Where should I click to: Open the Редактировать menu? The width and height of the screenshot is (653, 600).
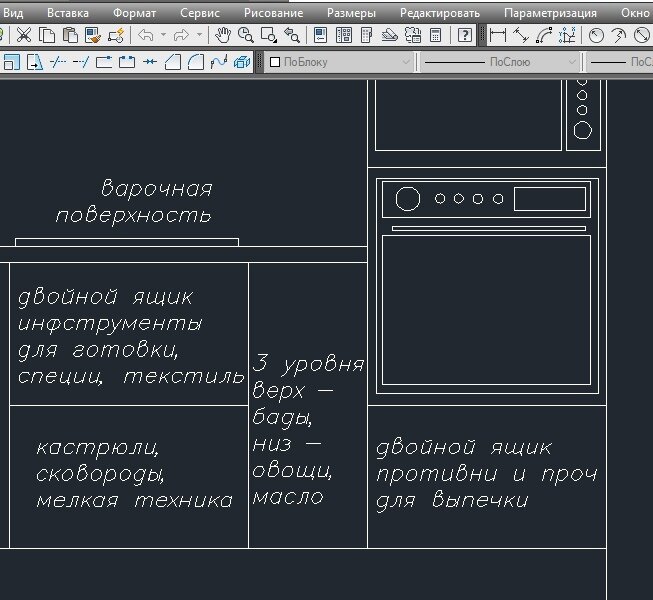point(440,13)
